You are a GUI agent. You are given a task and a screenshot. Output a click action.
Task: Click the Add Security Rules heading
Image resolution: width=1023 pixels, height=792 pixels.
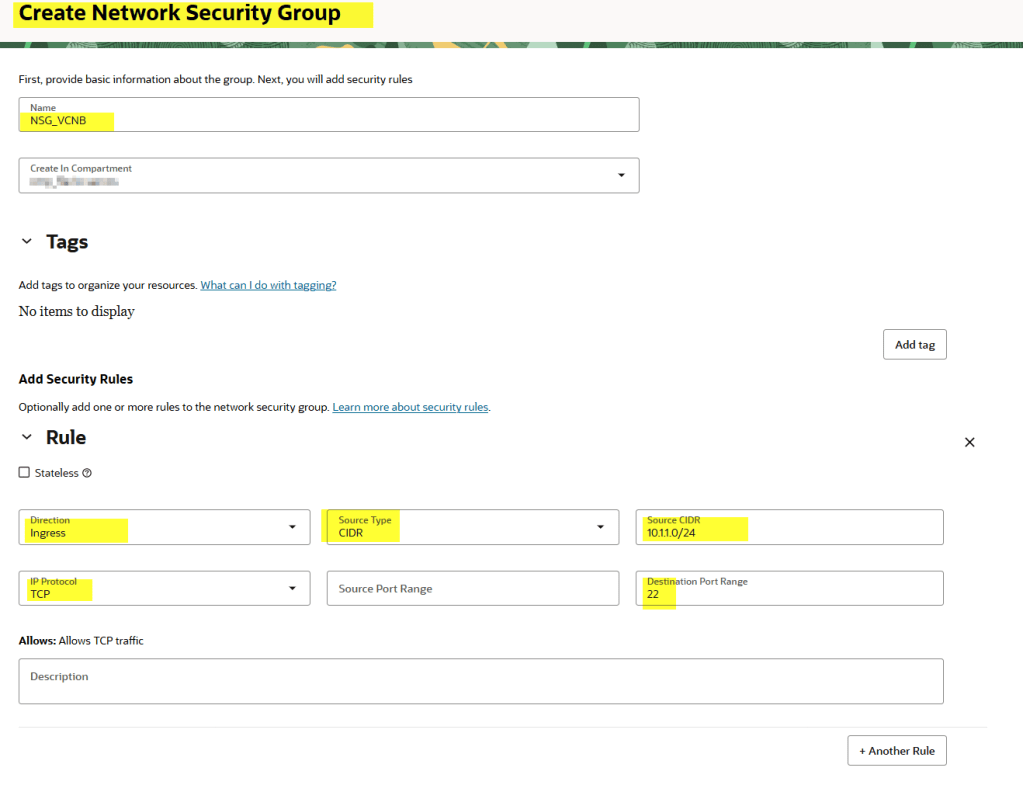coord(76,379)
